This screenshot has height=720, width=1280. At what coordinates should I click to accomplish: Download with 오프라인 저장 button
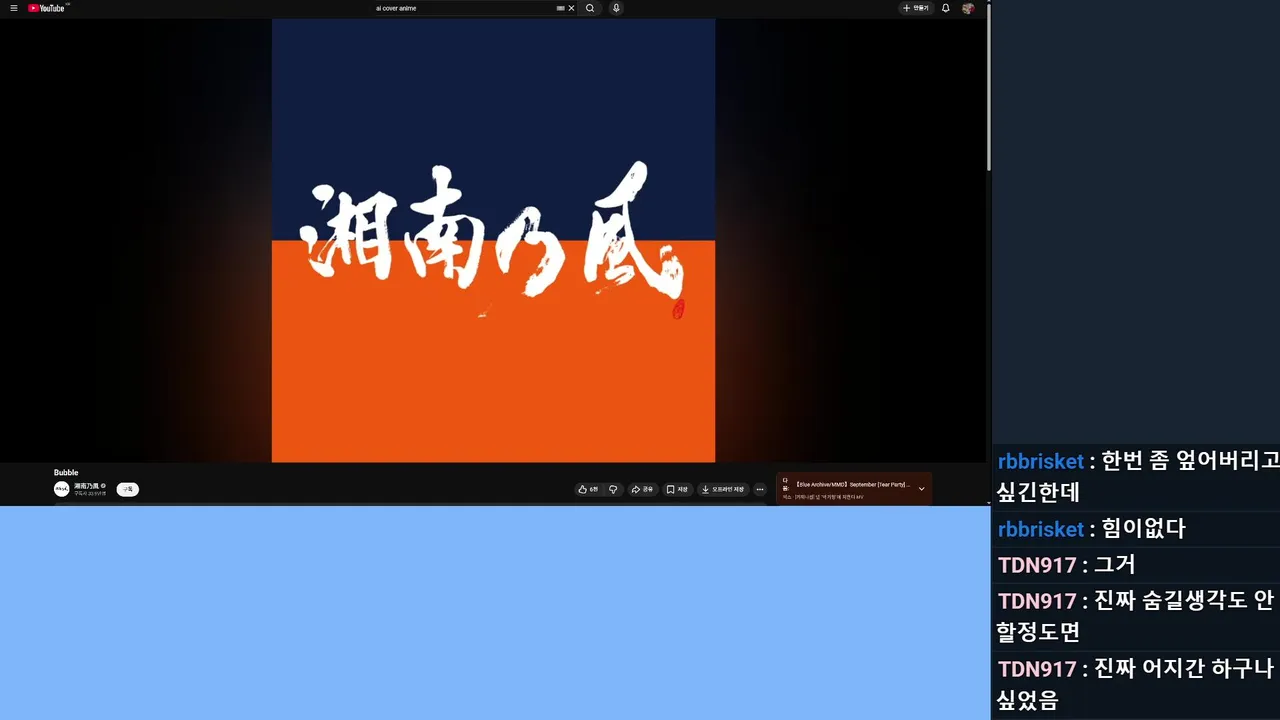[x=723, y=489]
